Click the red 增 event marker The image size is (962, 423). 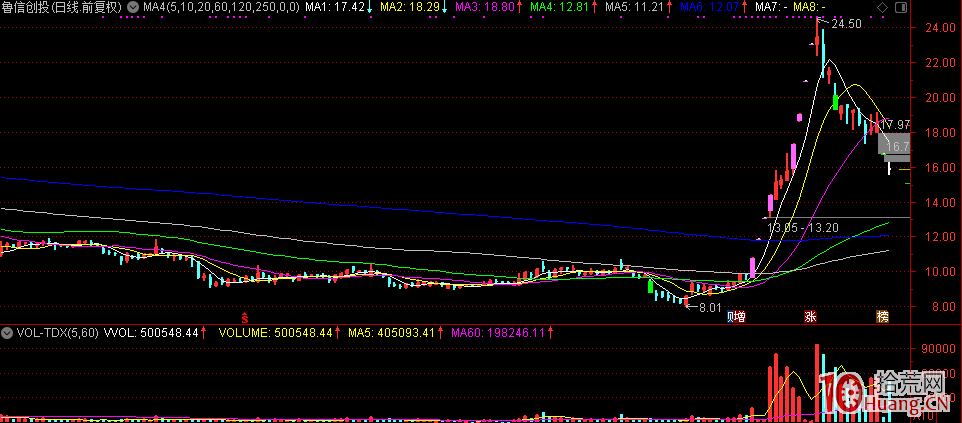pyautogui.click(x=741, y=317)
